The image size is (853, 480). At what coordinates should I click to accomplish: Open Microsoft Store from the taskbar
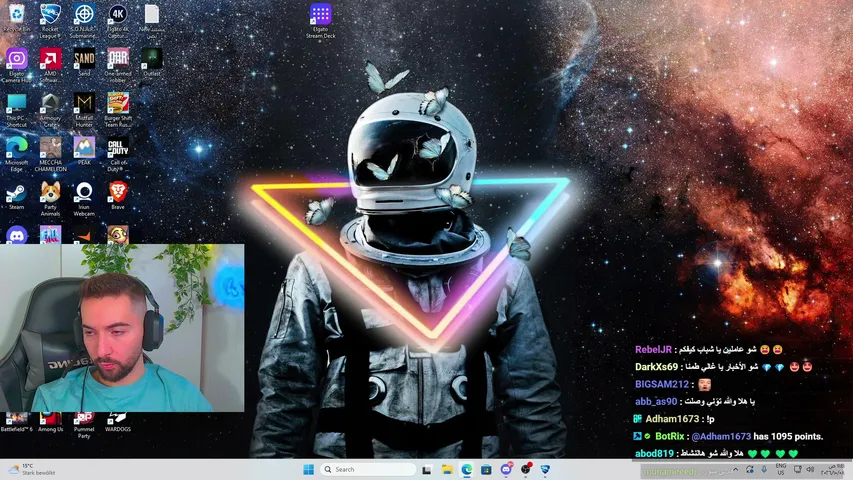486,469
